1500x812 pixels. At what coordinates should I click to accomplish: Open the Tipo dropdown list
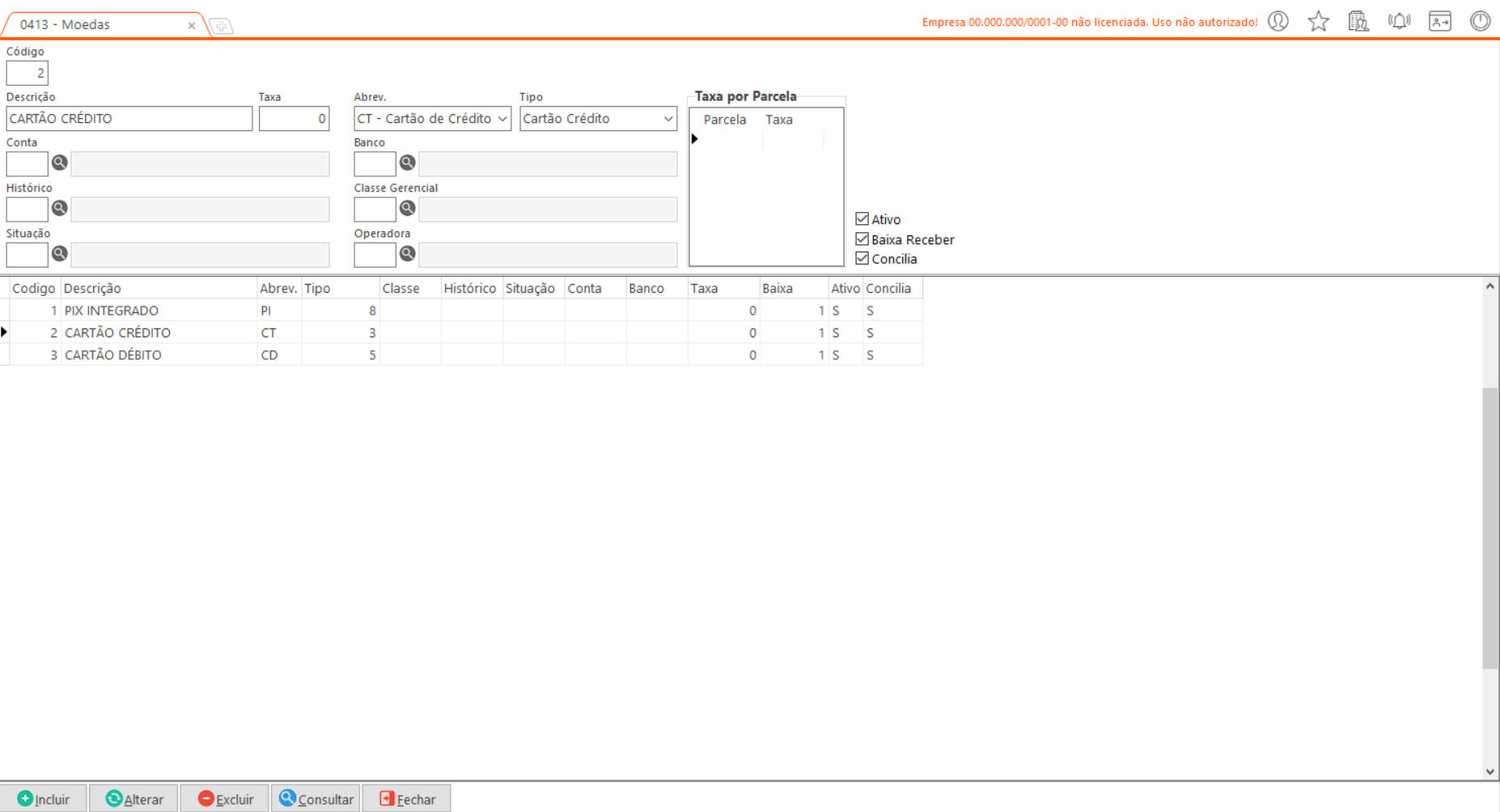point(667,119)
